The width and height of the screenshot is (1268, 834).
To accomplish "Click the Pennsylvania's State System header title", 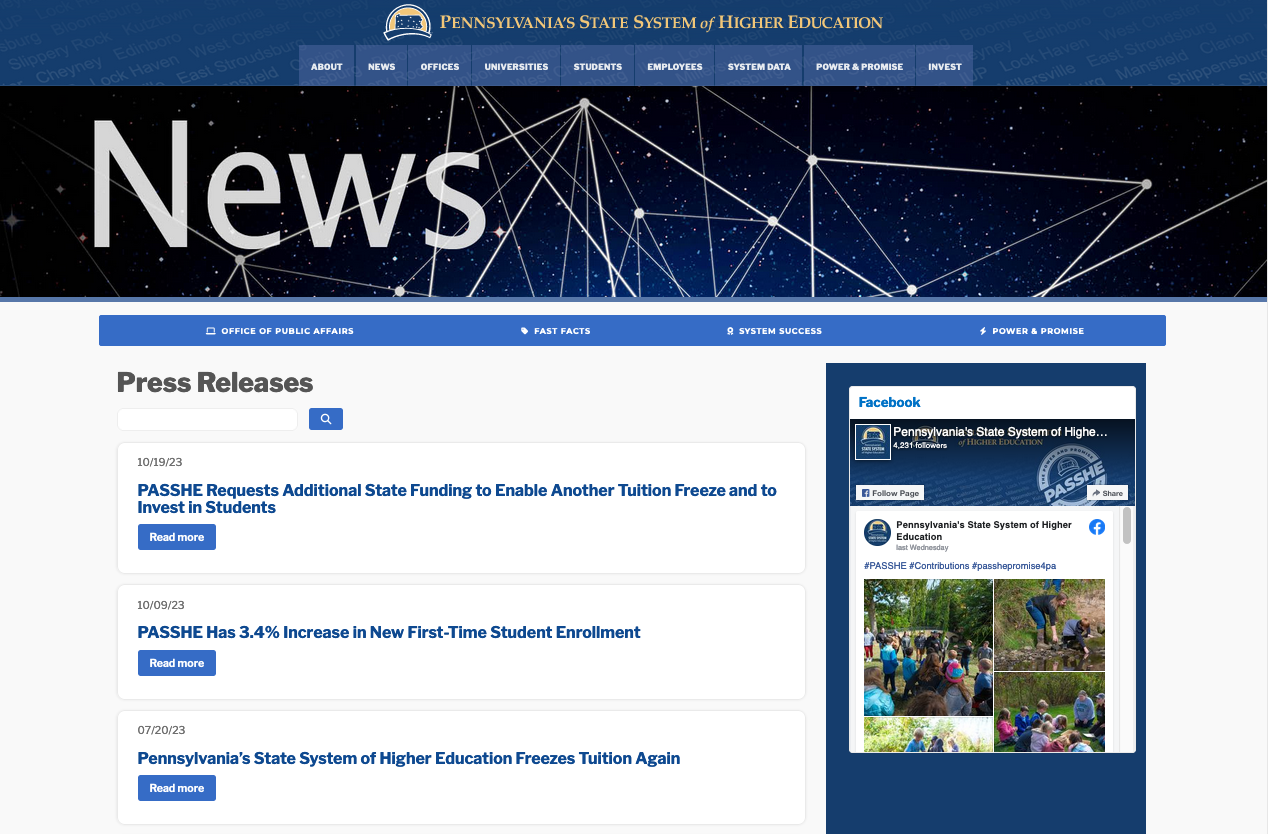I will click(x=661, y=22).
